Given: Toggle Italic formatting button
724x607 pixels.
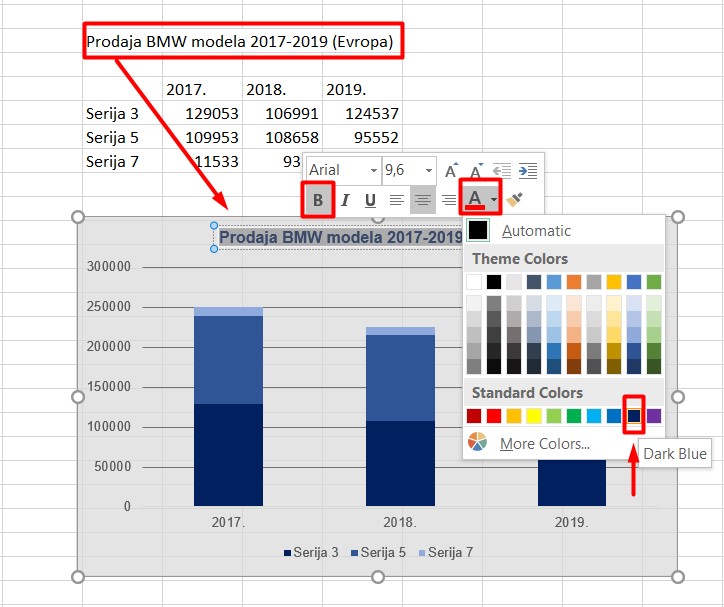Looking at the screenshot, I should pos(344,200).
